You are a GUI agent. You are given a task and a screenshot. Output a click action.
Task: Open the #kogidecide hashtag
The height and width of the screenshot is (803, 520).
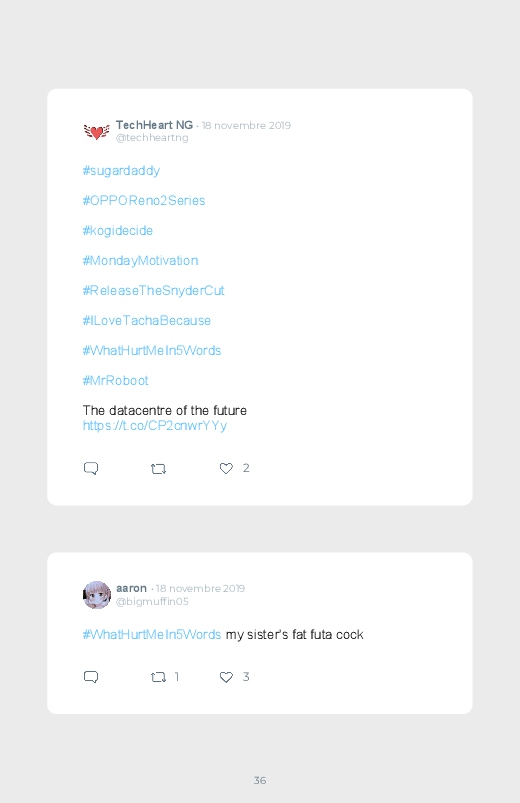[118, 230]
